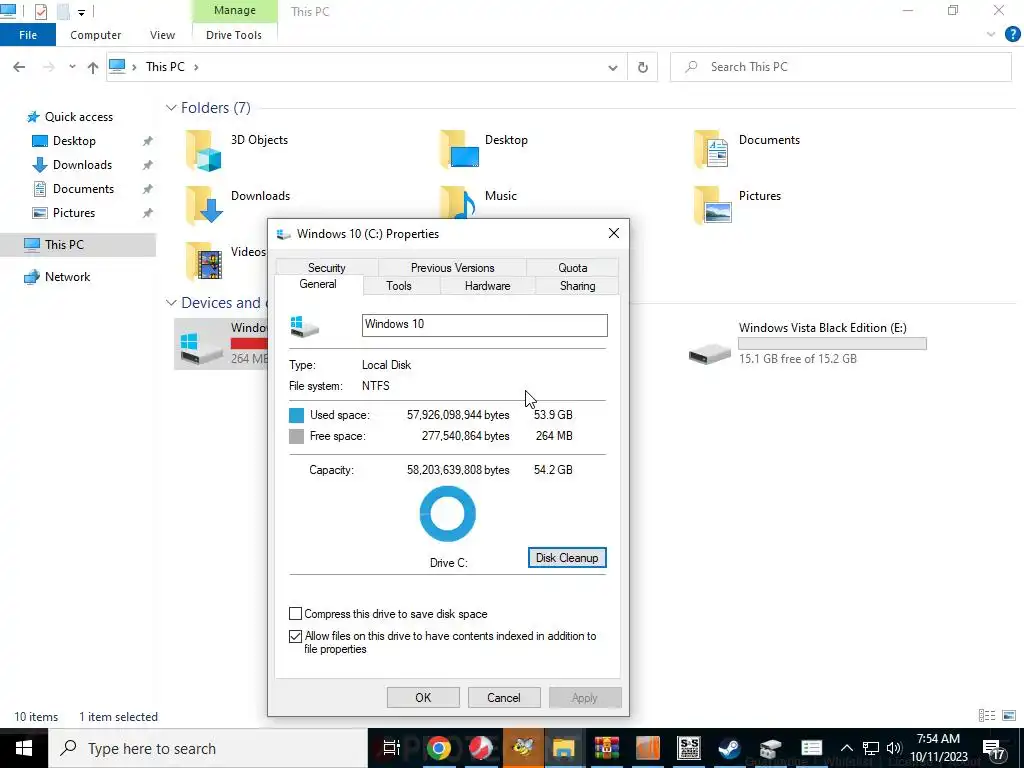
Task: Collapse the Folders (7) group
Action: 171,108
